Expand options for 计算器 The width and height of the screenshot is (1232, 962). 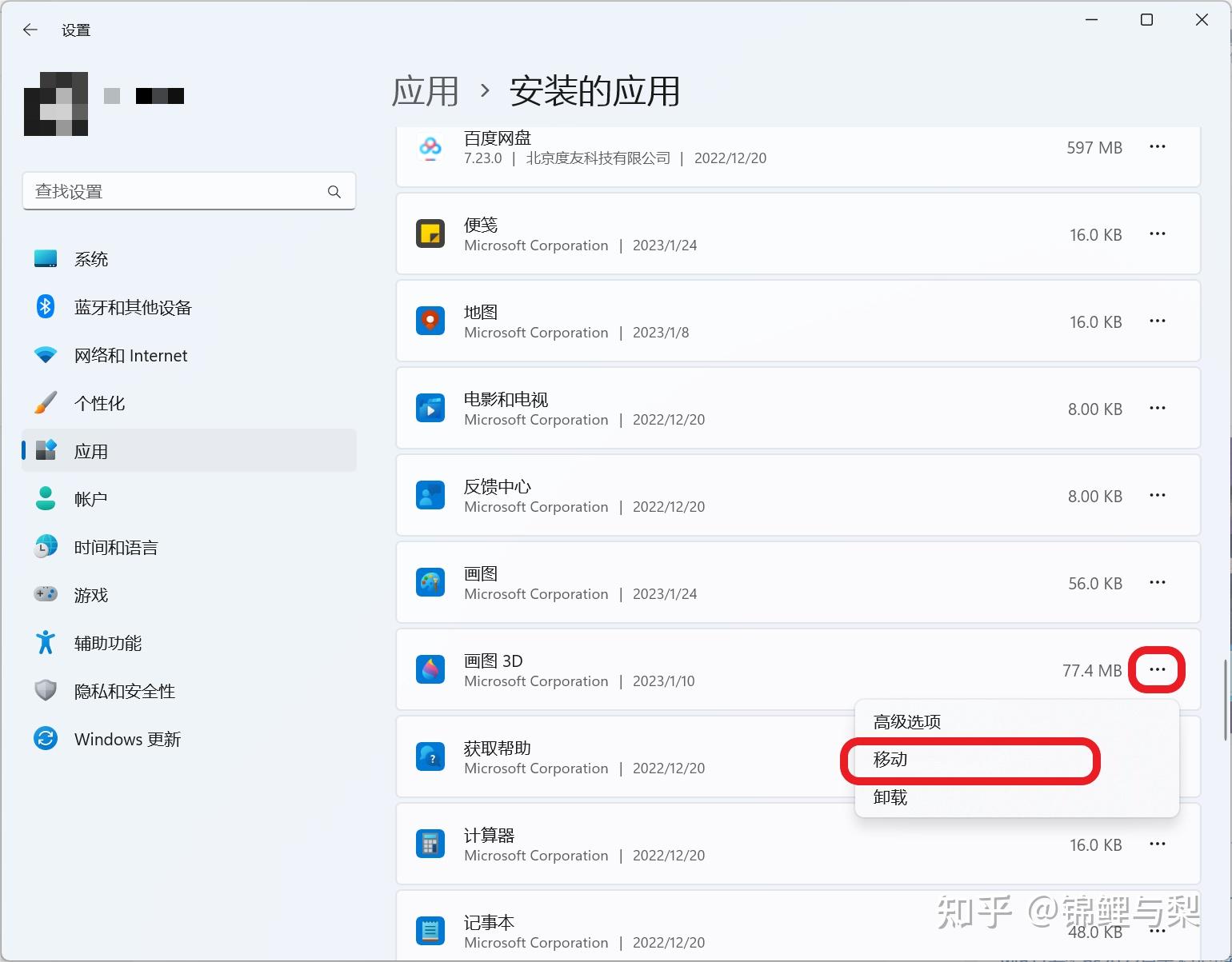(1158, 844)
